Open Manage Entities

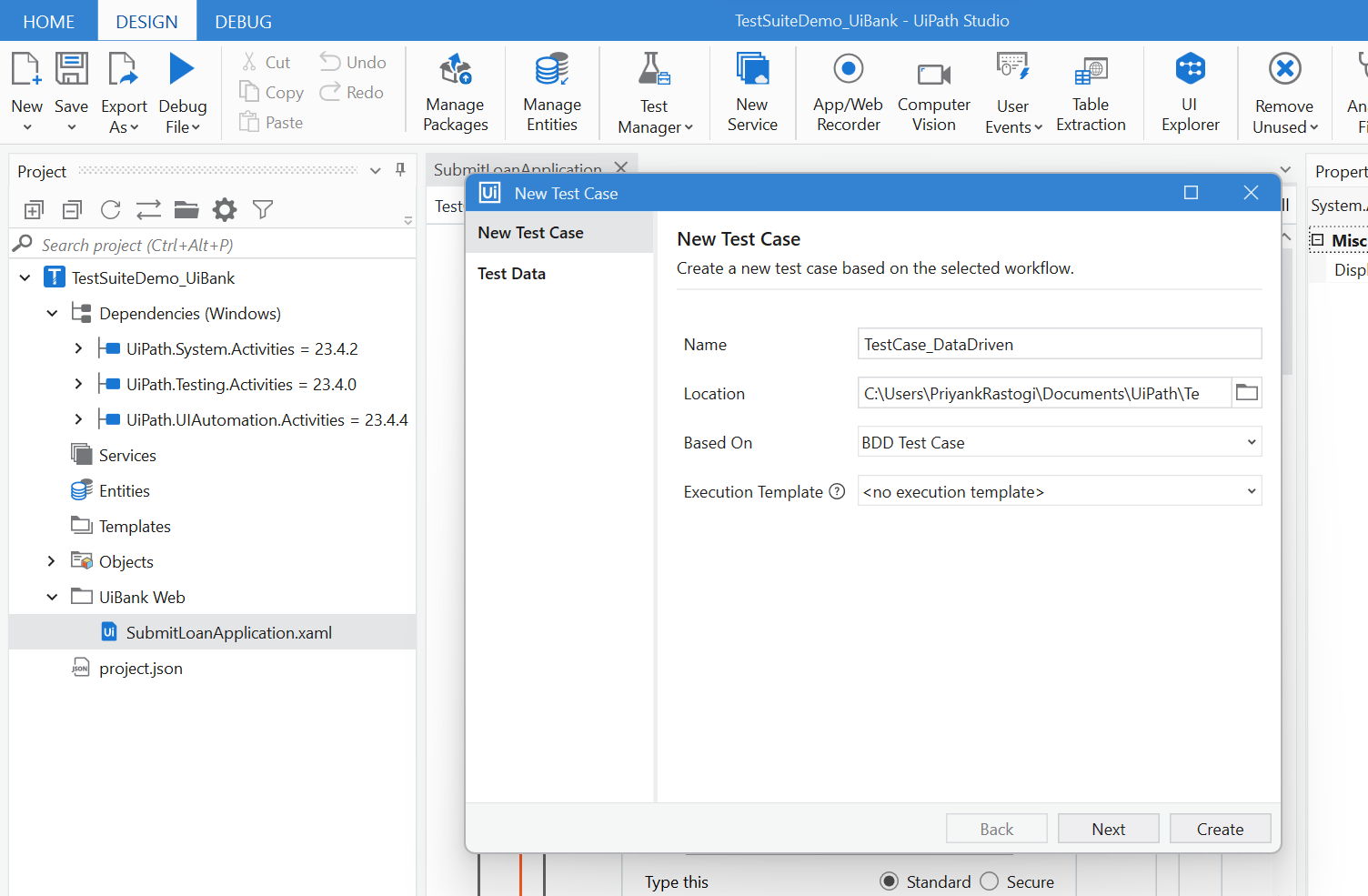click(552, 93)
